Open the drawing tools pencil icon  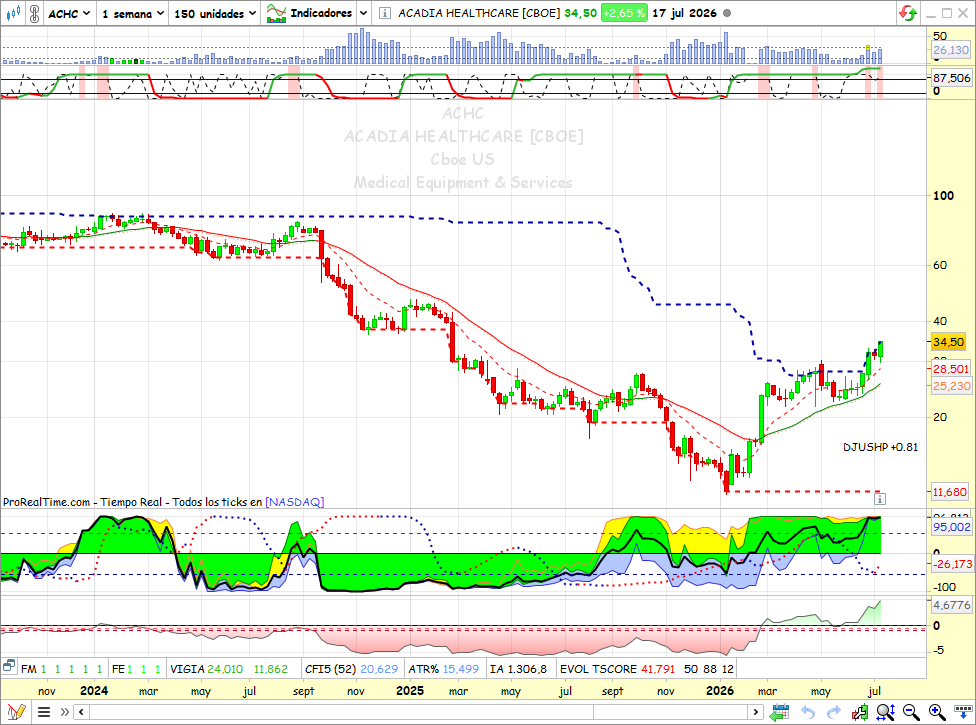(16, 711)
